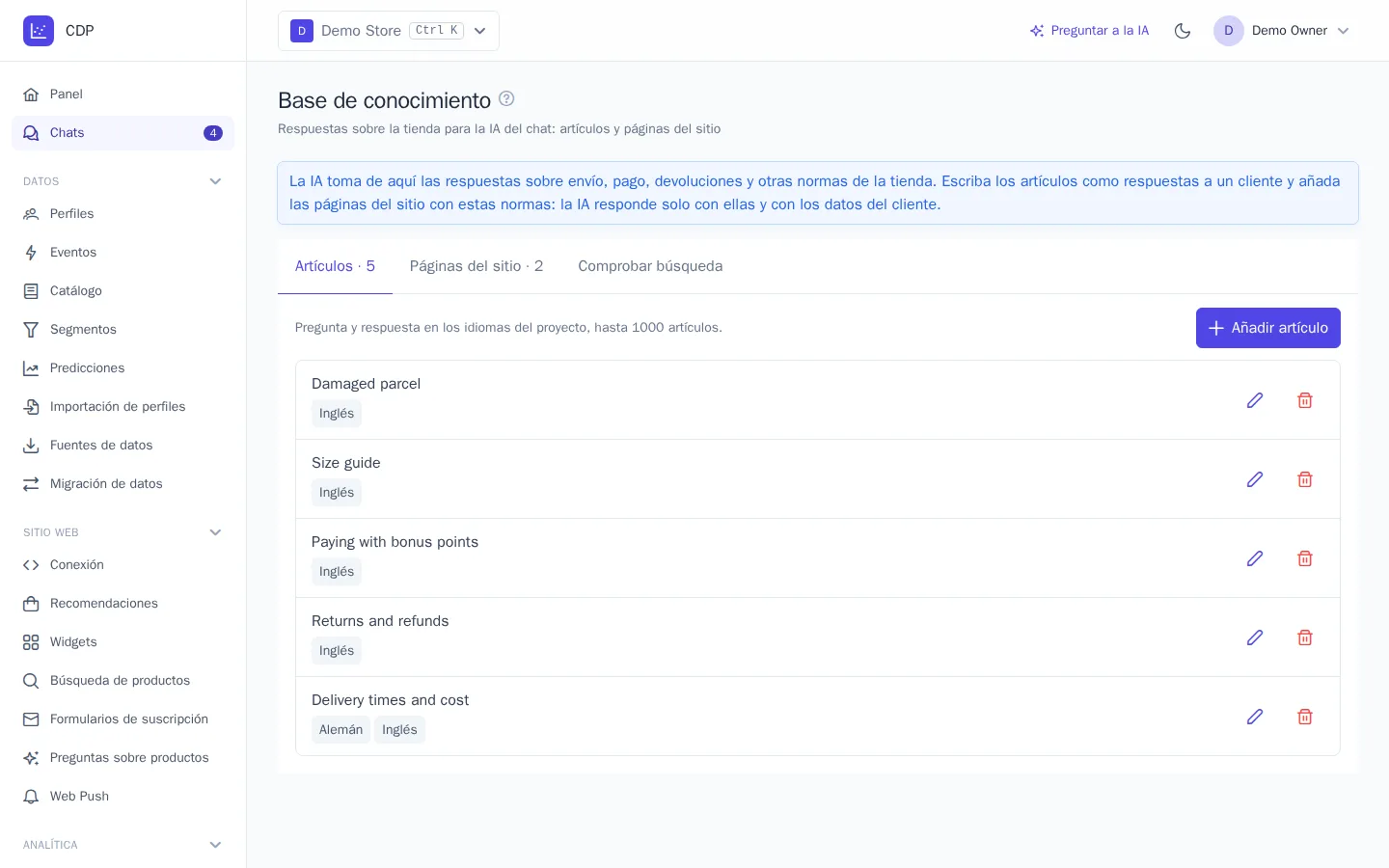Delete the Delivery times and cost article
The width and height of the screenshot is (1389, 868).
click(1305, 717)
